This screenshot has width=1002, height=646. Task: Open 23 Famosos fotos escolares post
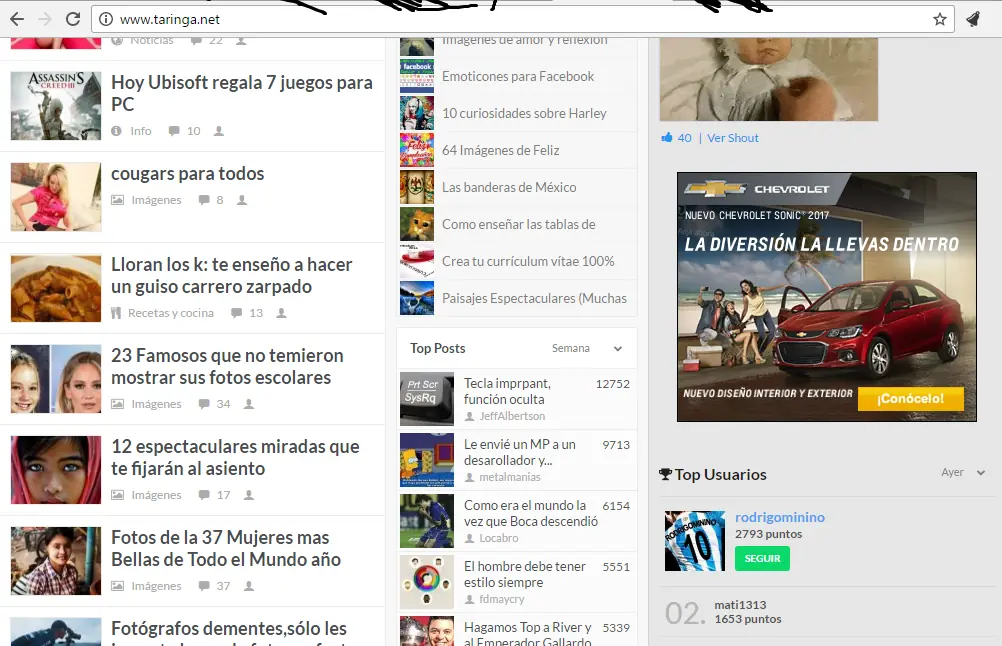(x=227, y=366)
